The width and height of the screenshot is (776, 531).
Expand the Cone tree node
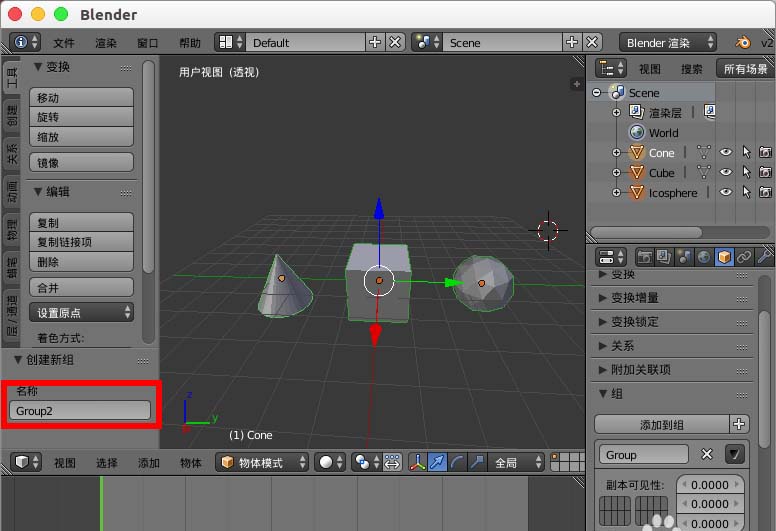[617, 152]
